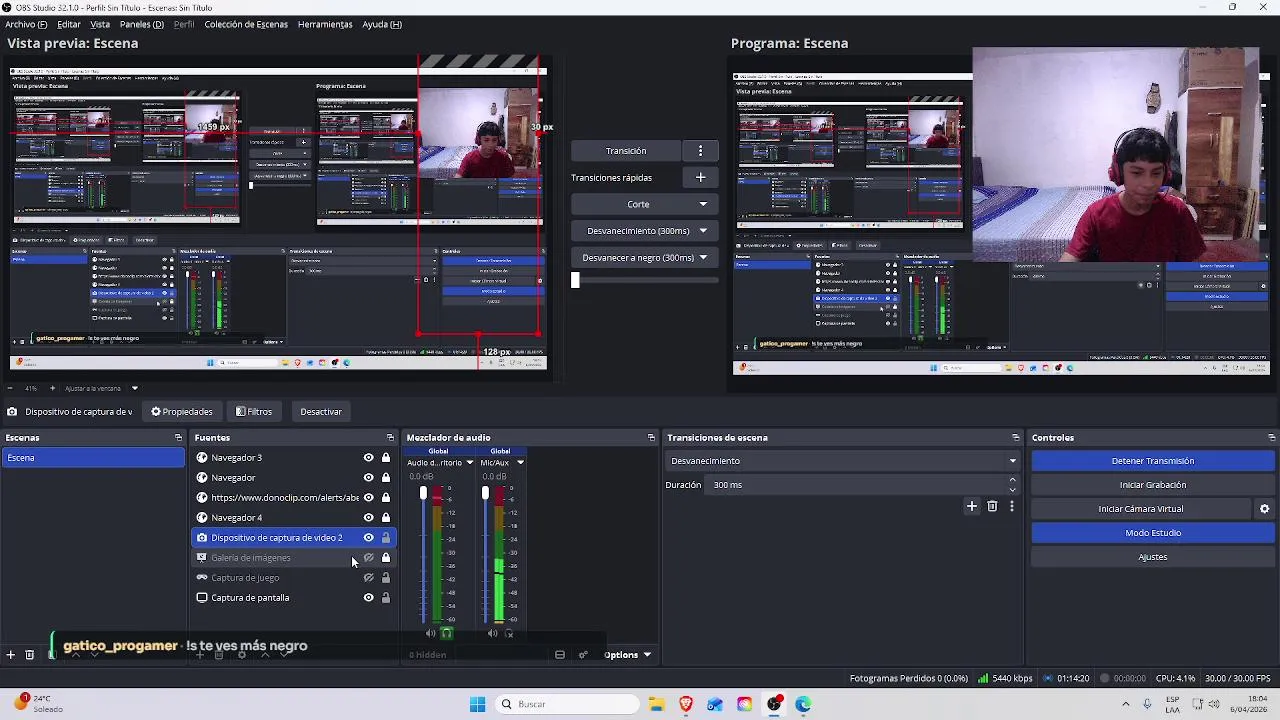Image resolution: width=1280 pixels, height=720 pixels.
Task: Click the Transición button
Action: pyautogui.click(x=626, y=151)
